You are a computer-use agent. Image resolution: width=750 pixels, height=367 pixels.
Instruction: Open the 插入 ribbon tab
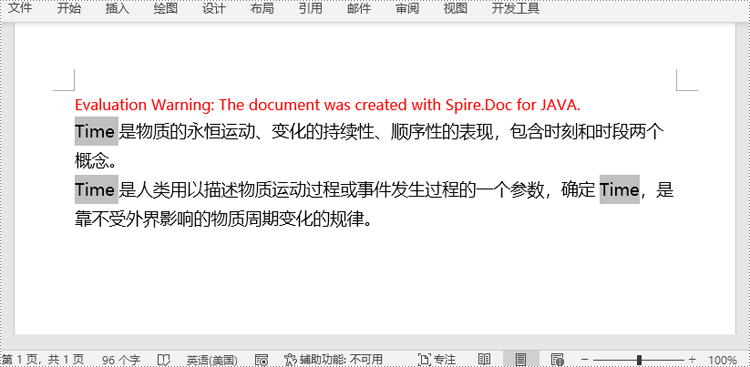pos(117,8)
